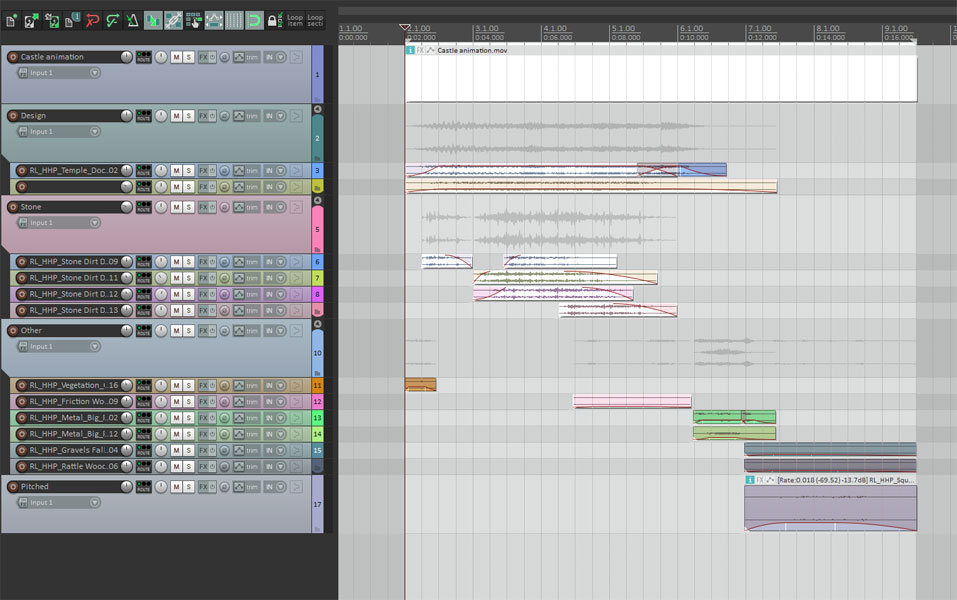Toggle the grid lines icon
Screen dimensions: 957x600
click(x=234, y=20)
